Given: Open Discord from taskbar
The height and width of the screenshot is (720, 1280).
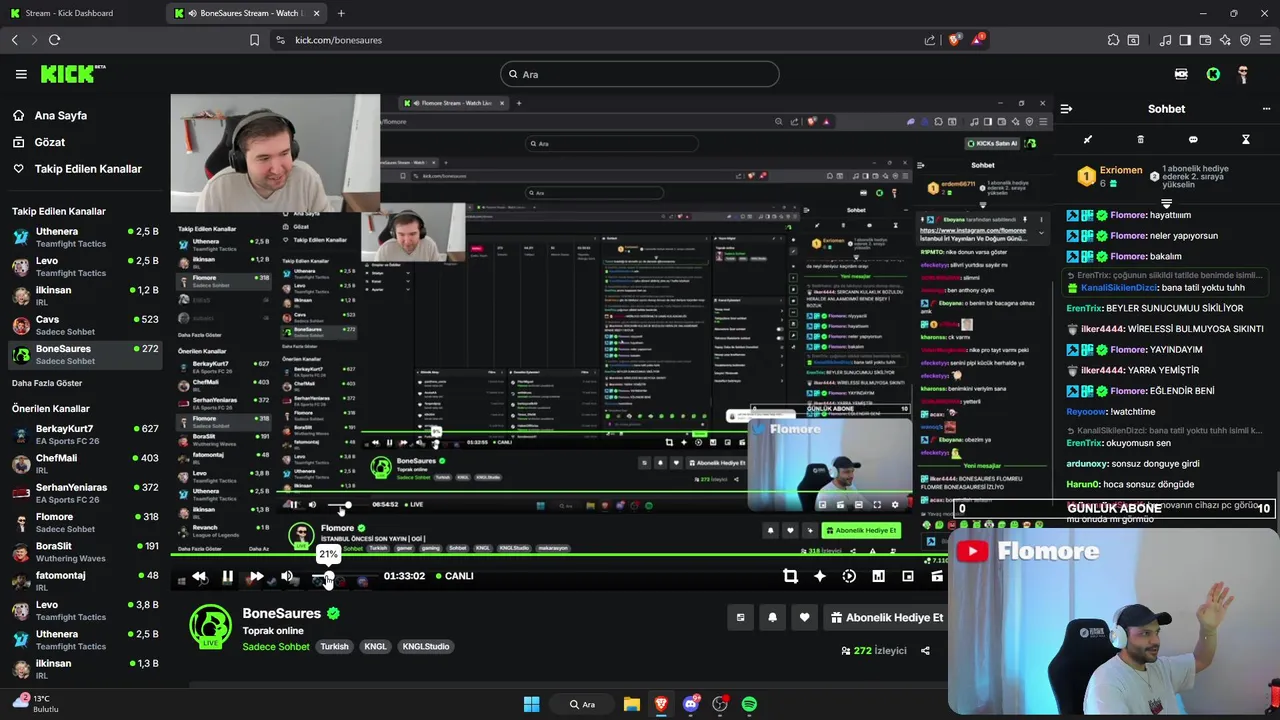Looking at the screenshot, I should coord(690,704).
